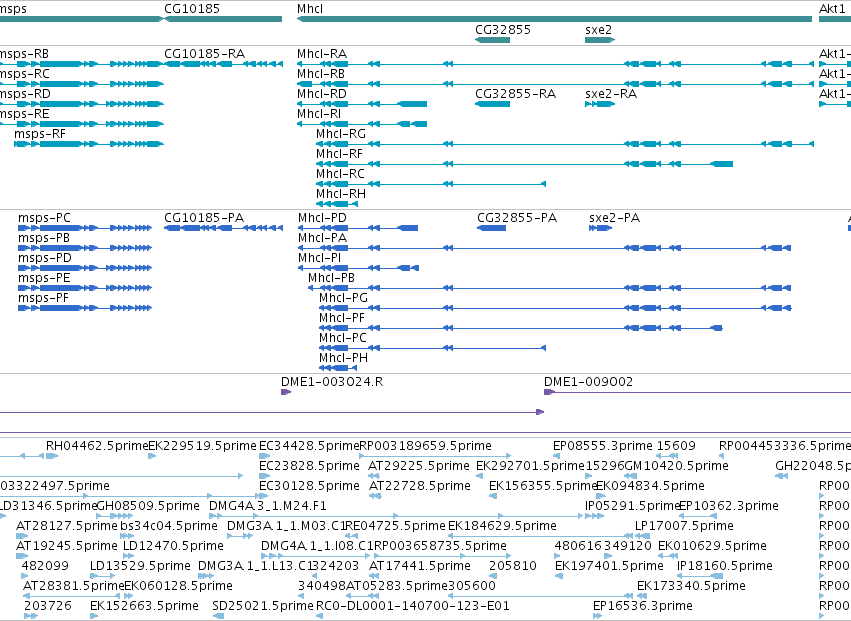851x621 pixels.
Task: Click EST AT19245.5prime
Action: [x=67, y=546]
